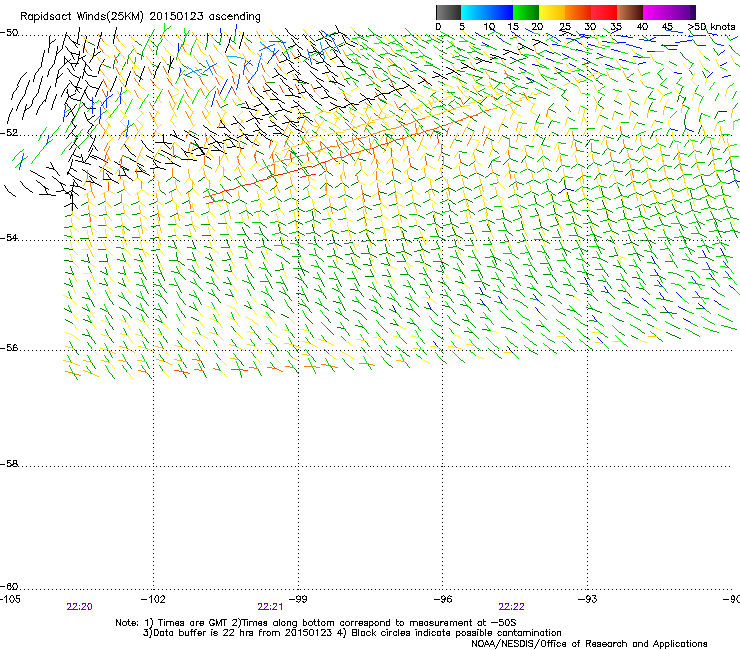
Task: Click the '-102' longitude axis label
Action: pyautogui.click(x=153, y=599)
